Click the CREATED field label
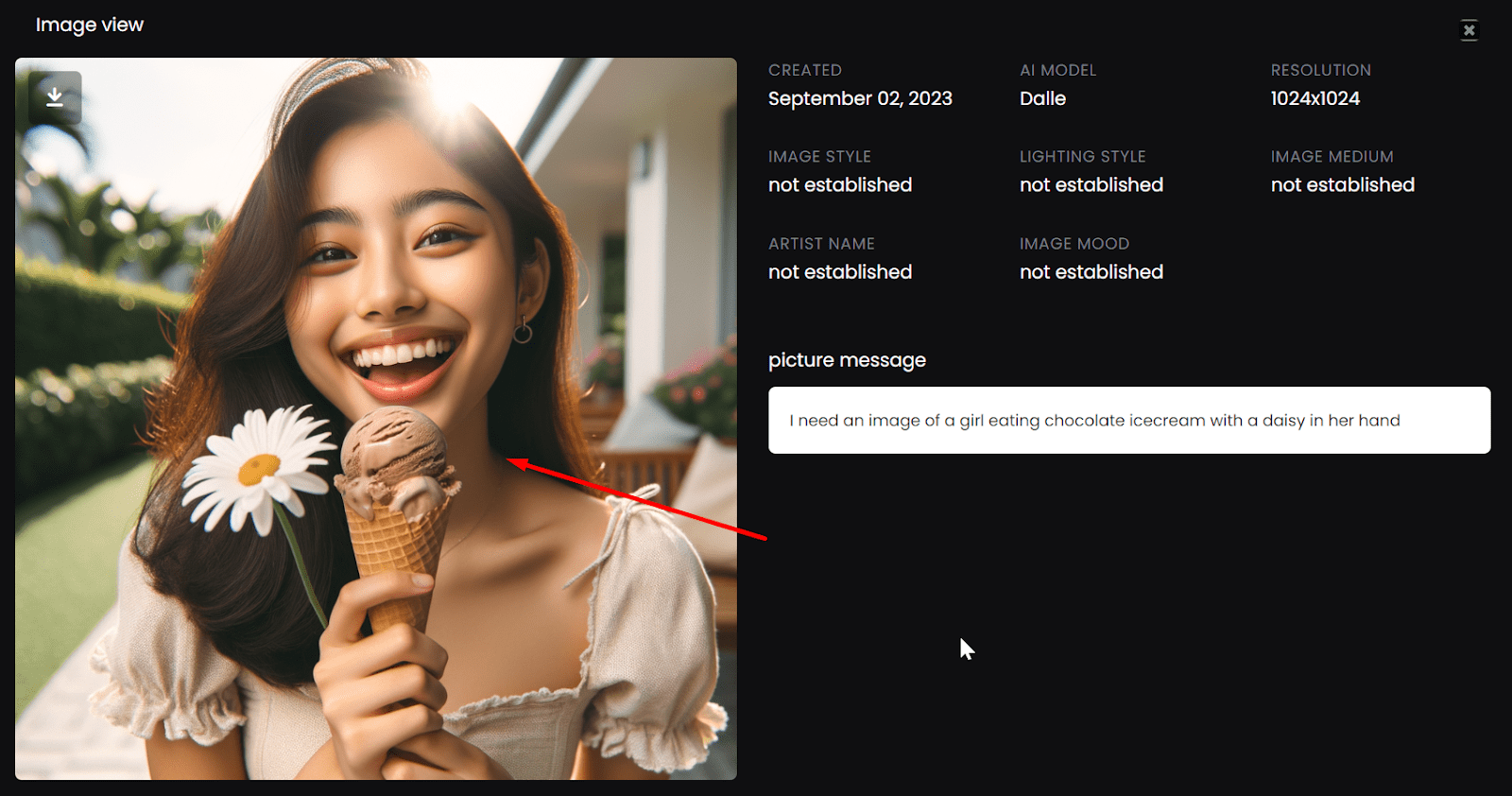Screen dimensions: 1512x796 coord(804,71)
